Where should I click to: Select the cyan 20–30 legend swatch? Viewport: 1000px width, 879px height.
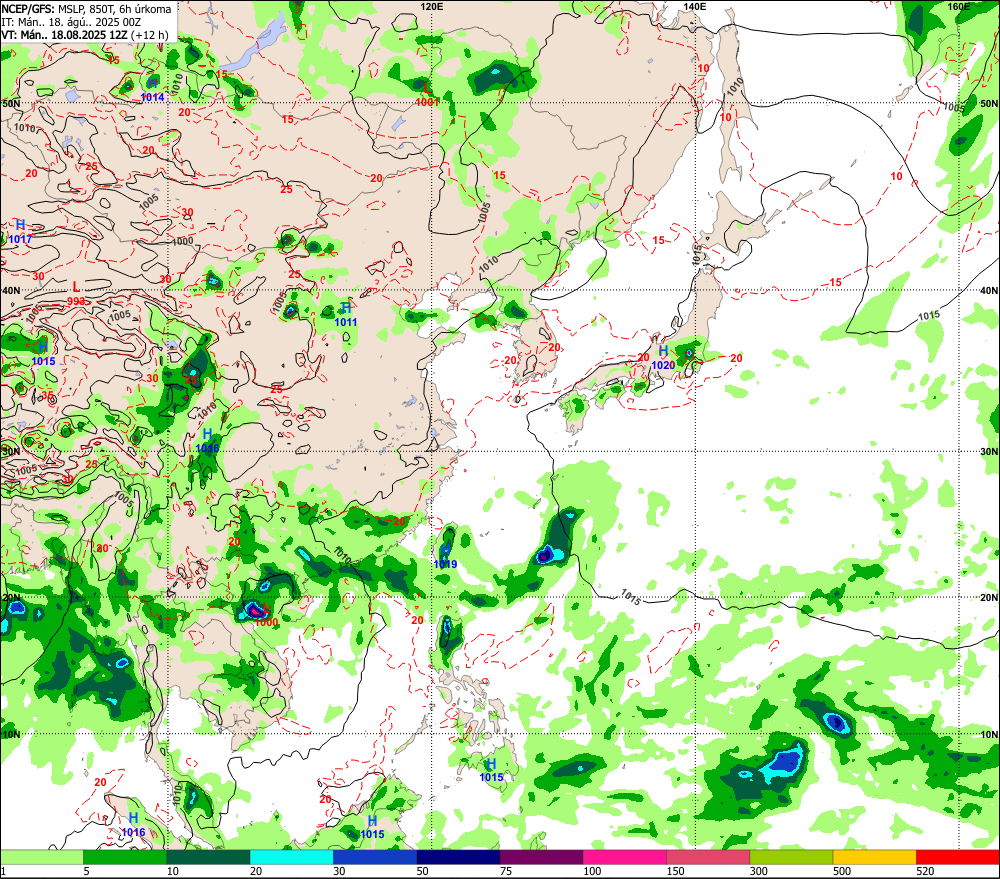tap(291, 857)
